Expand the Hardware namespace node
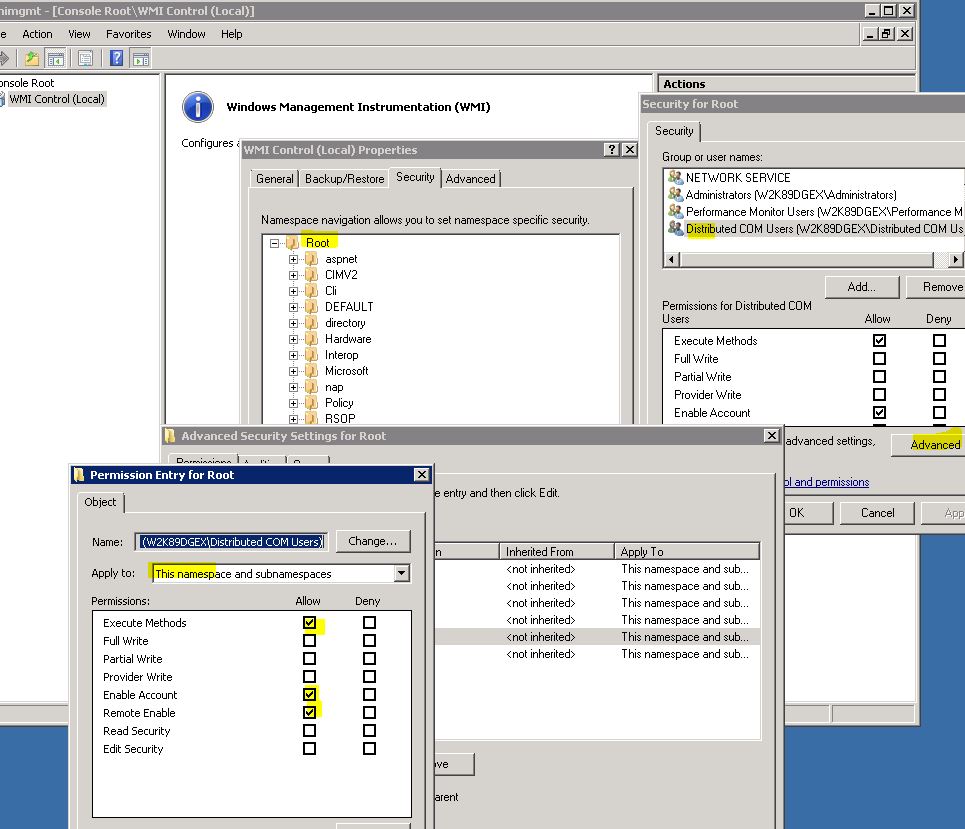 (x=294, y=340)
